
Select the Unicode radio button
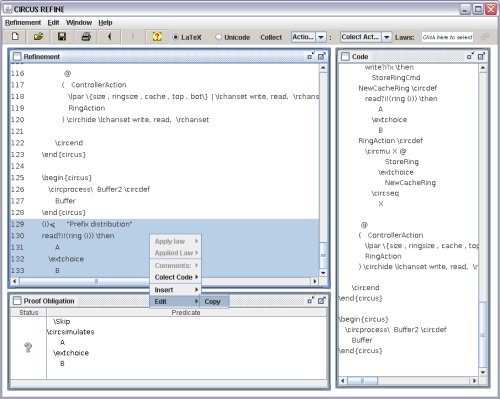coord(218,37)
